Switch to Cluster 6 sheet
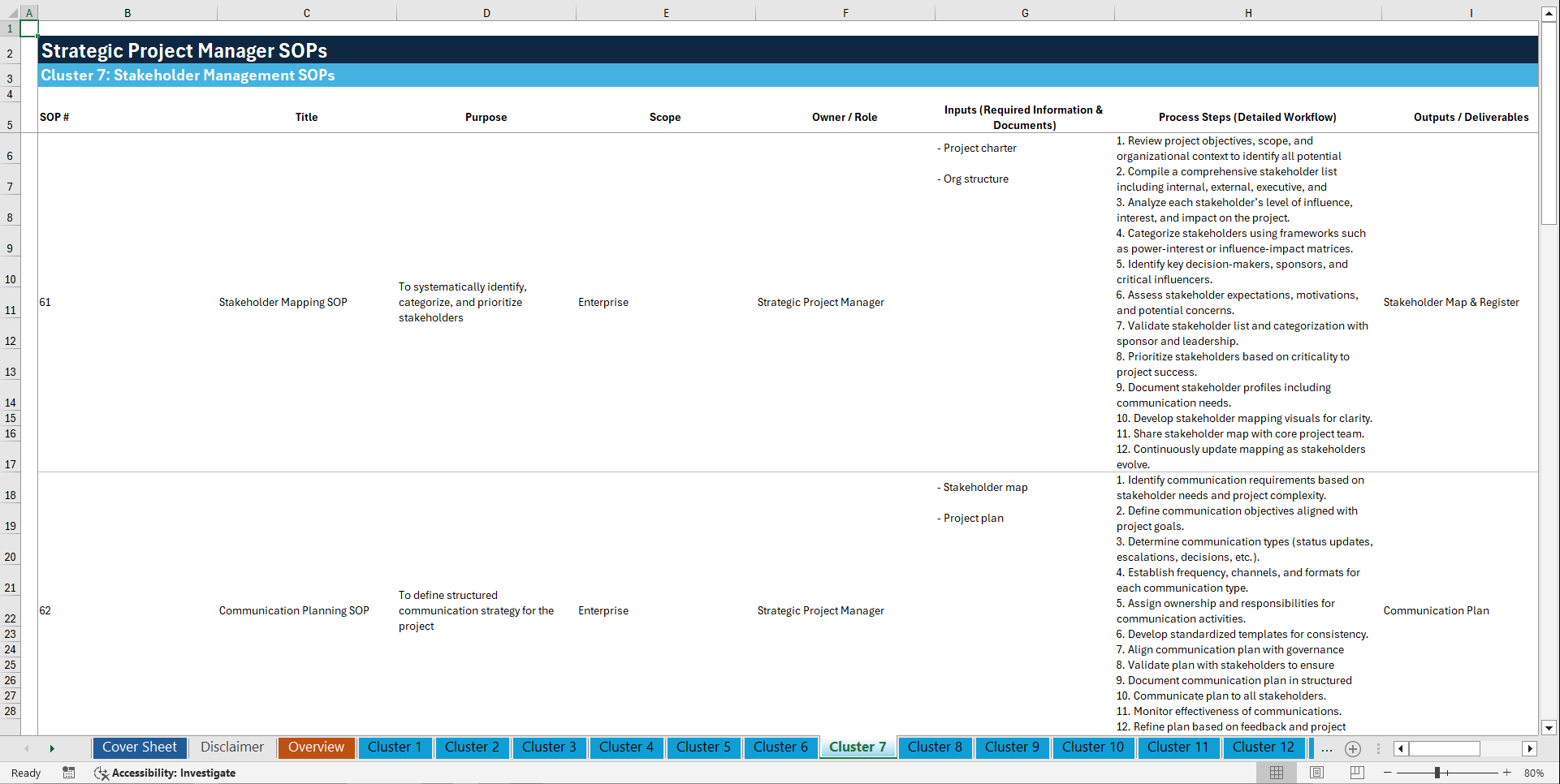Viewport: 1560px width, 784px height. point(780,747)
